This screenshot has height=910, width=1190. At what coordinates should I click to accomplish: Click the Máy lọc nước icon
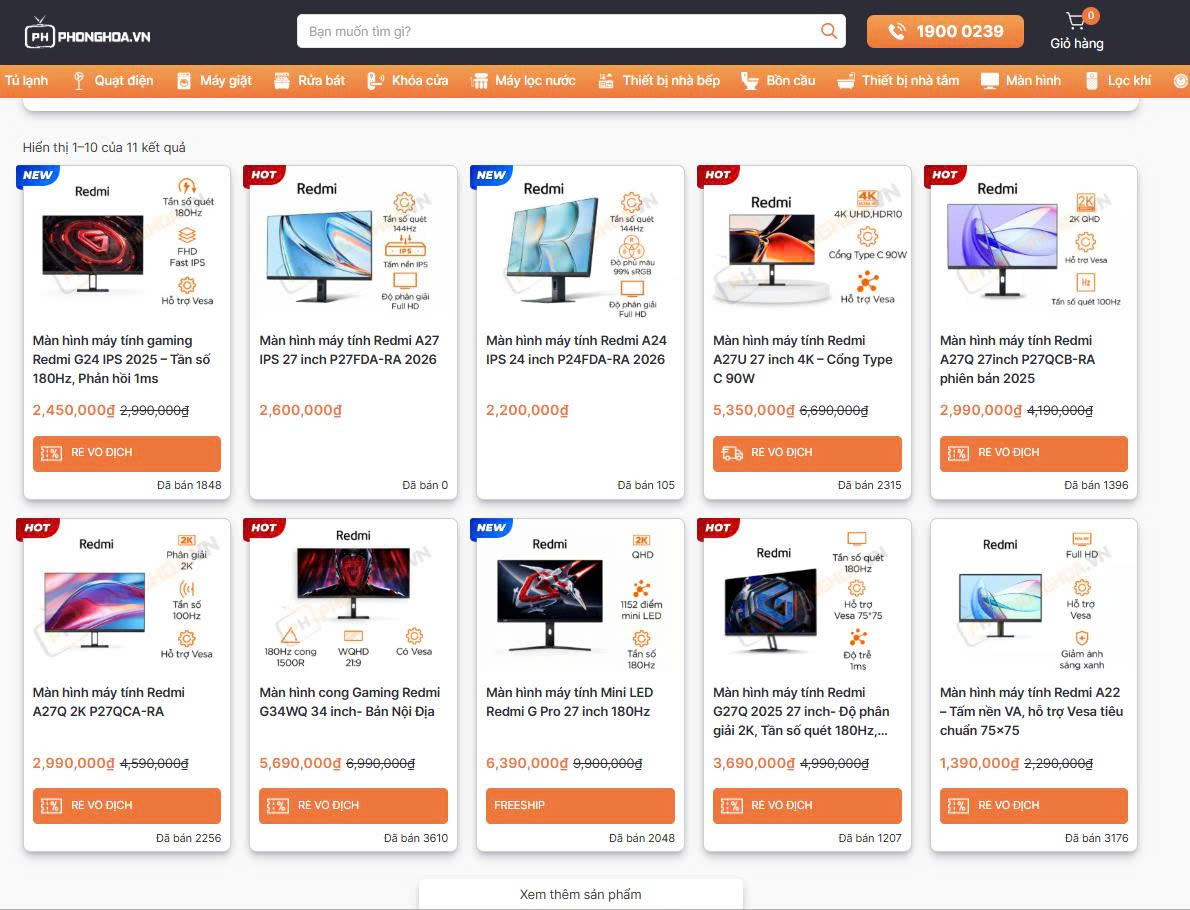coord(480,81)
